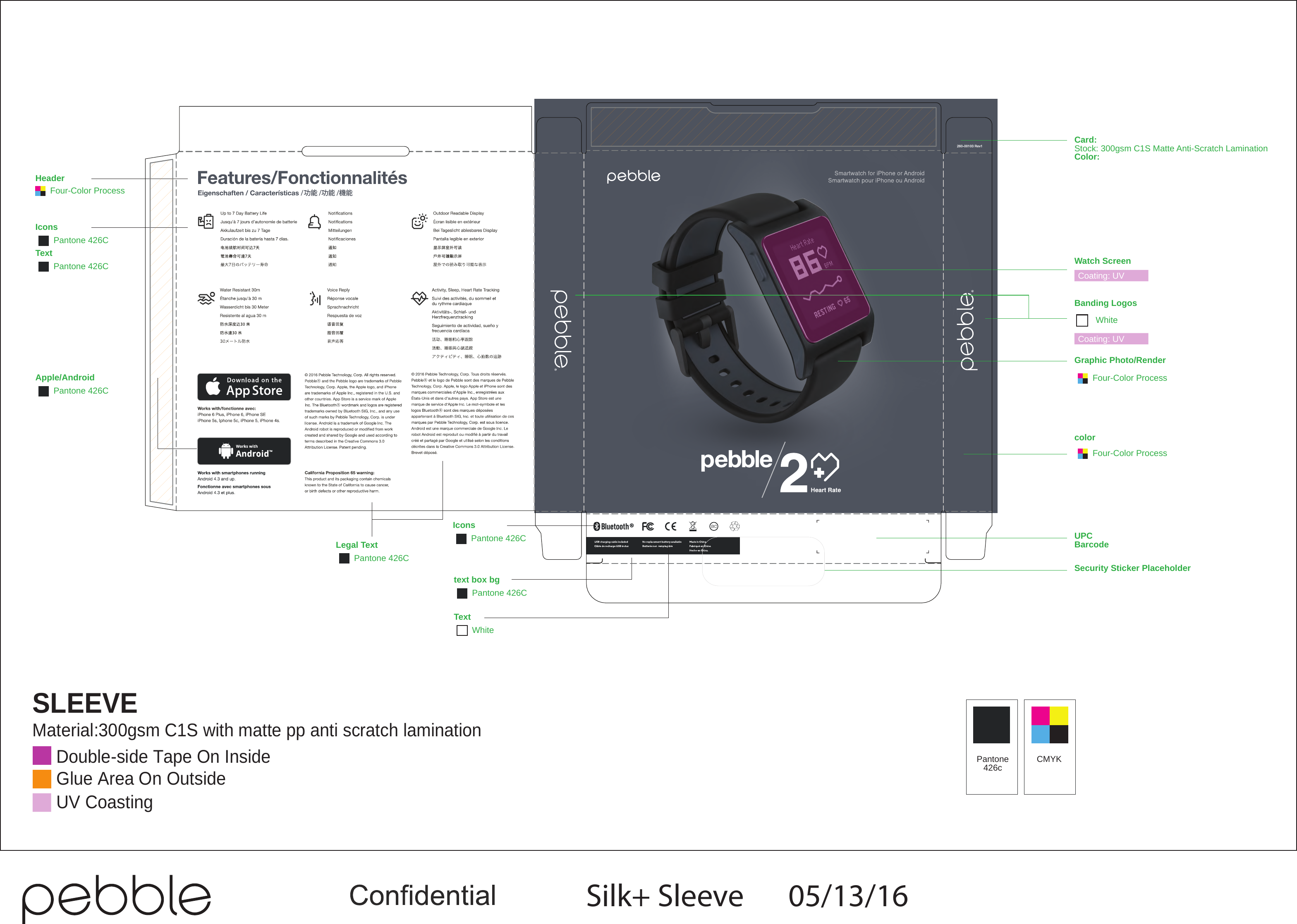Click 'California Proposition 65 warning:' text
The height and width of the screenshot is (924, 1297).
339,473
